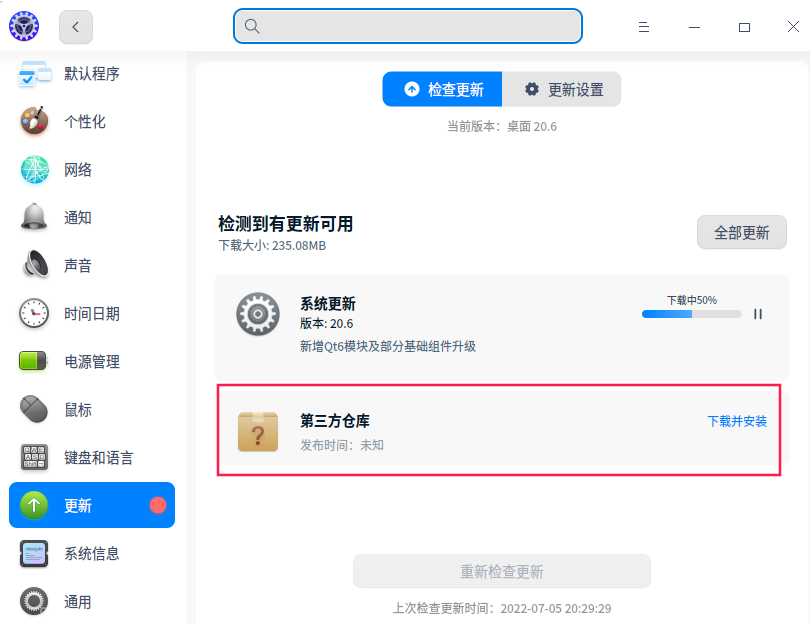Click the magnifier icon in search box
The width and height of the screenshot is (810, 624).
tap(252, 26)
